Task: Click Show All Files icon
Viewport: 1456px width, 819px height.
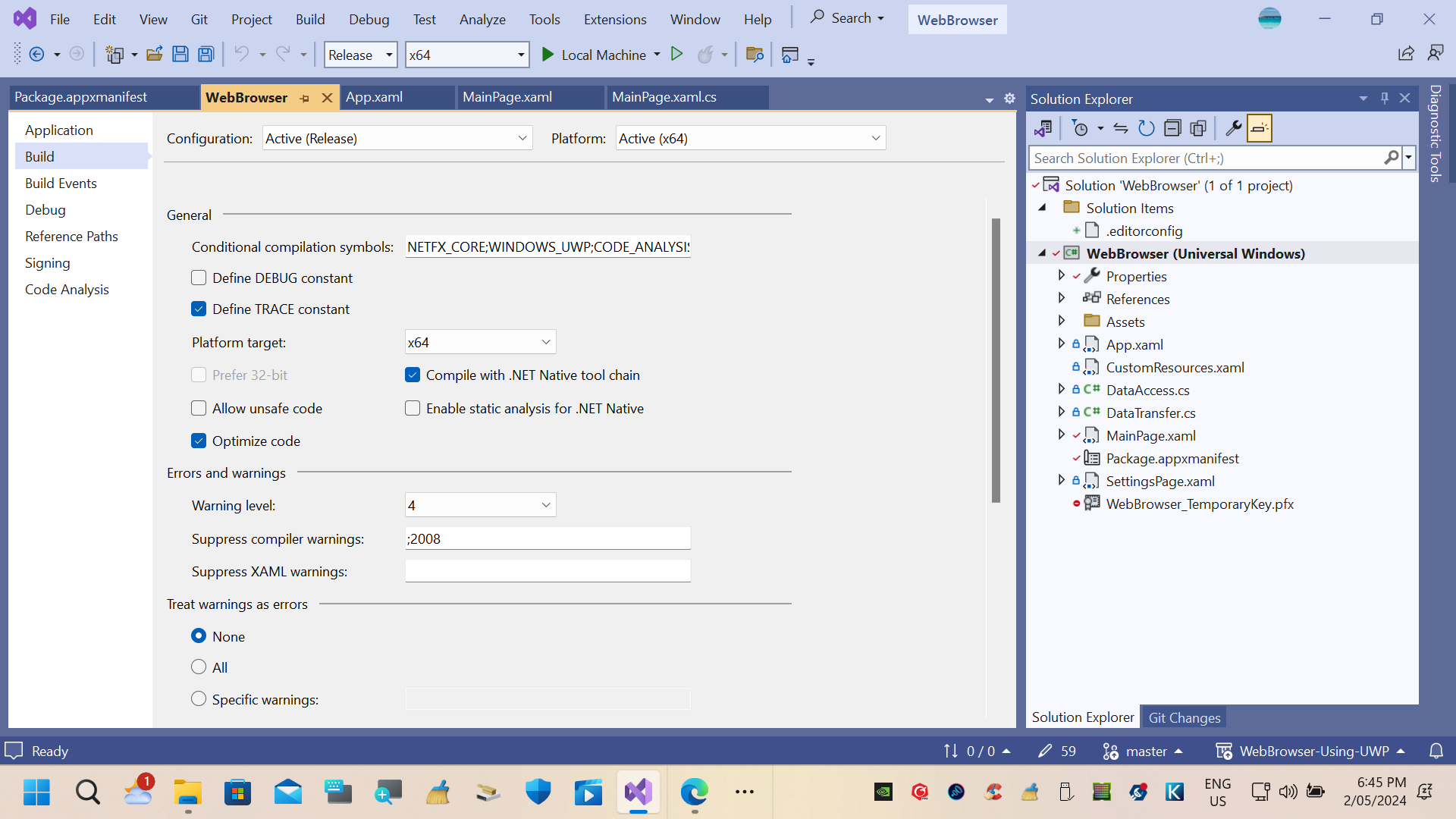Action: [x=1198, y=128]
